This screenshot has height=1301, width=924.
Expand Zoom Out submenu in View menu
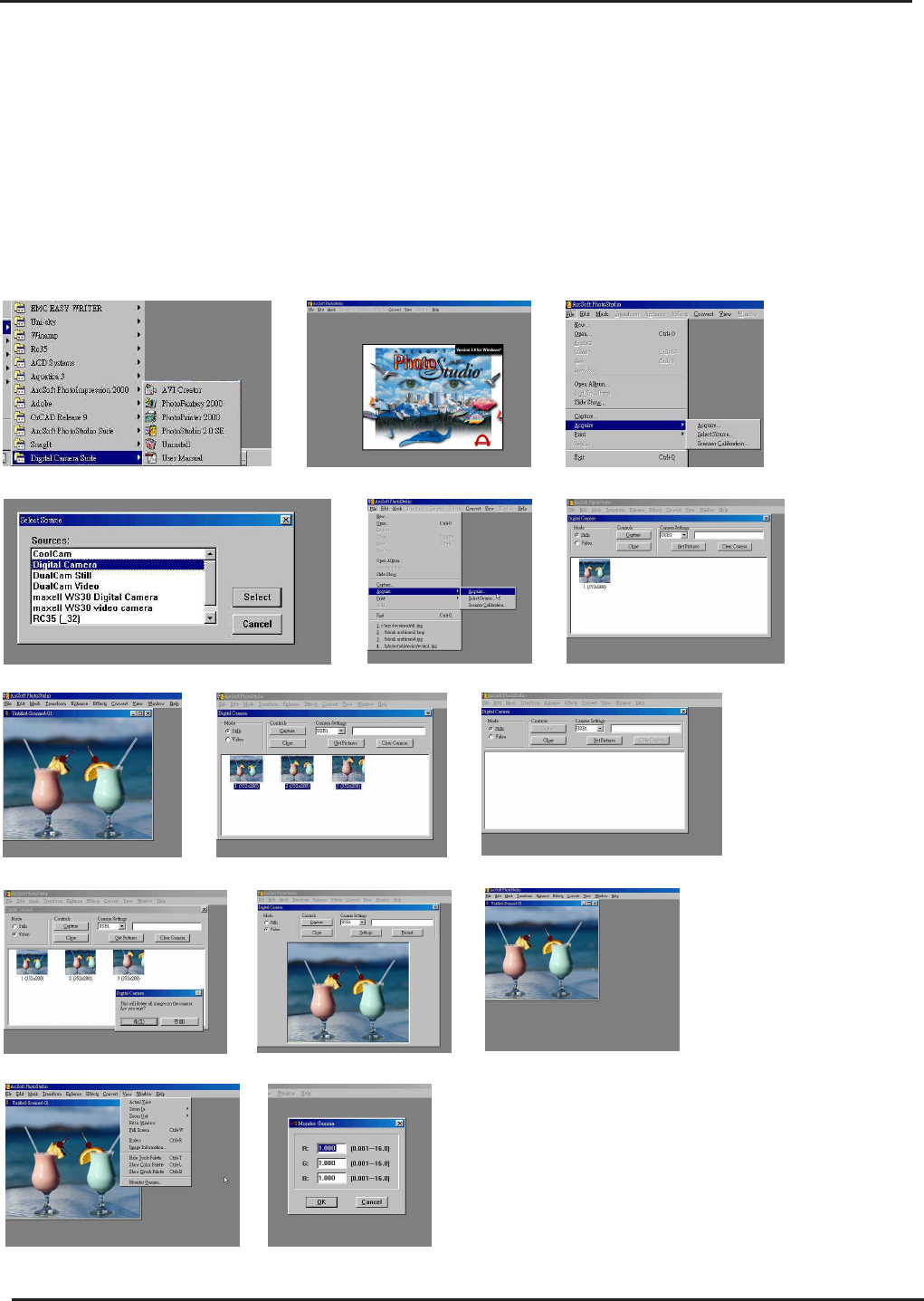156,1116
